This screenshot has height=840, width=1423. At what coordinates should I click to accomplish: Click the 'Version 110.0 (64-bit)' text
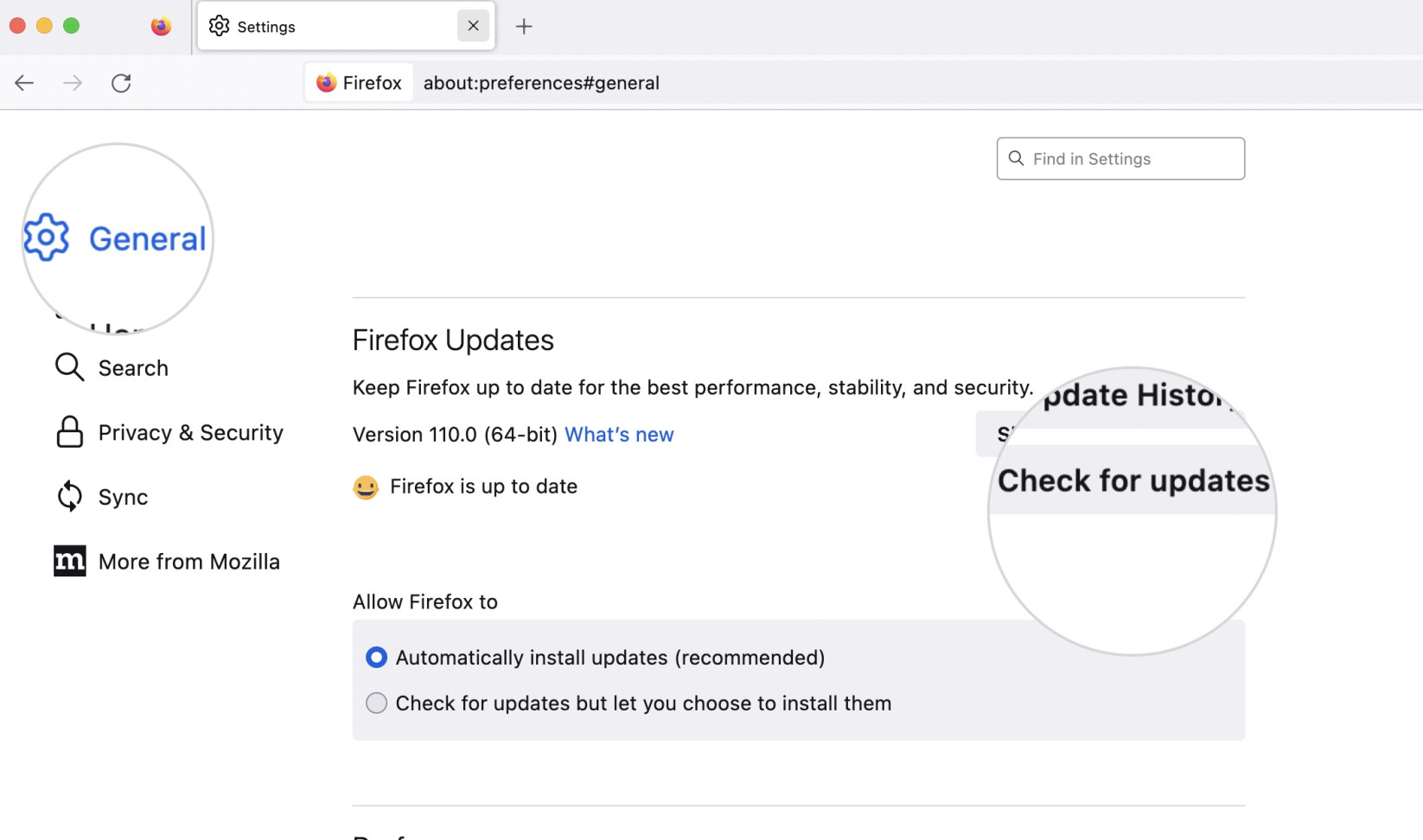(x=455, y=435)
